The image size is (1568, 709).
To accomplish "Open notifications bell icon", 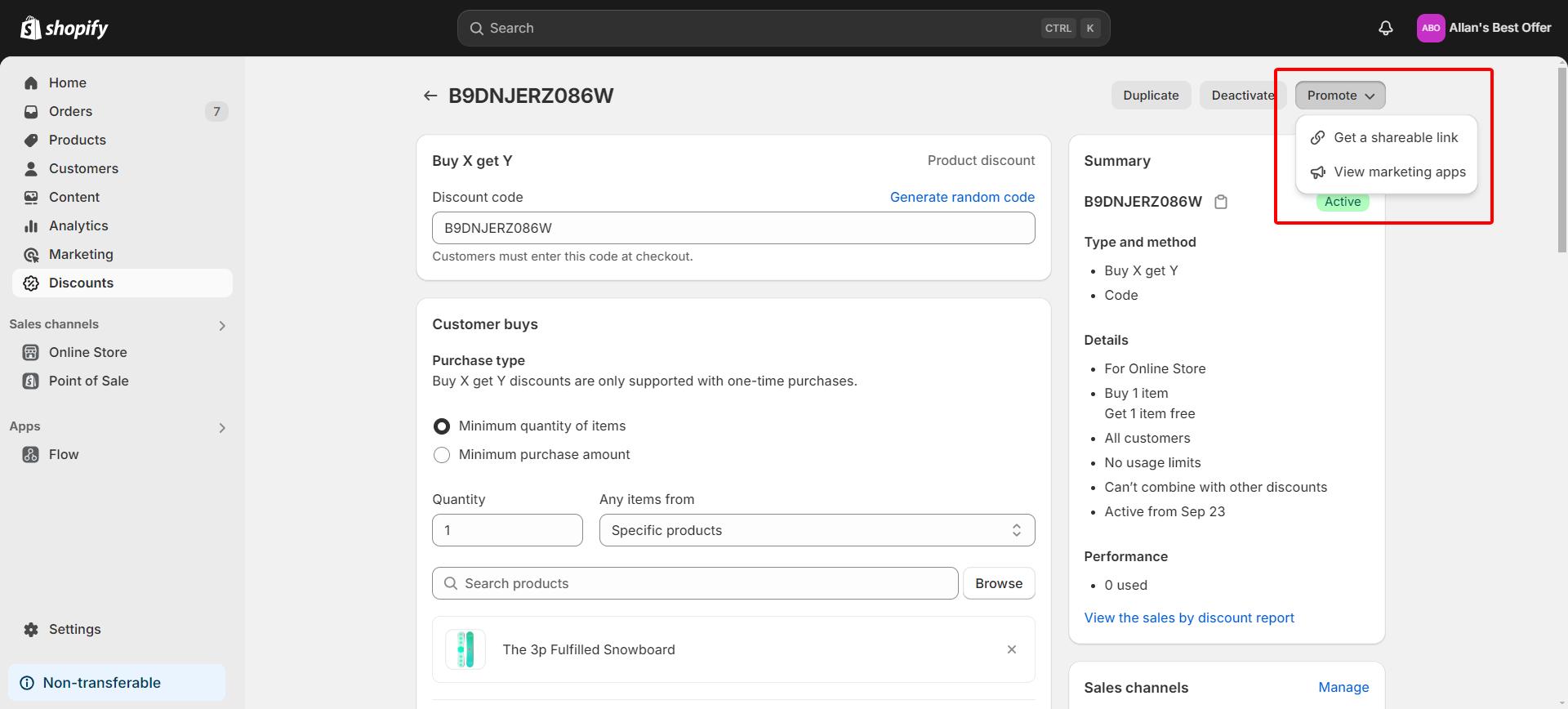I will [x=1385, y=28].
